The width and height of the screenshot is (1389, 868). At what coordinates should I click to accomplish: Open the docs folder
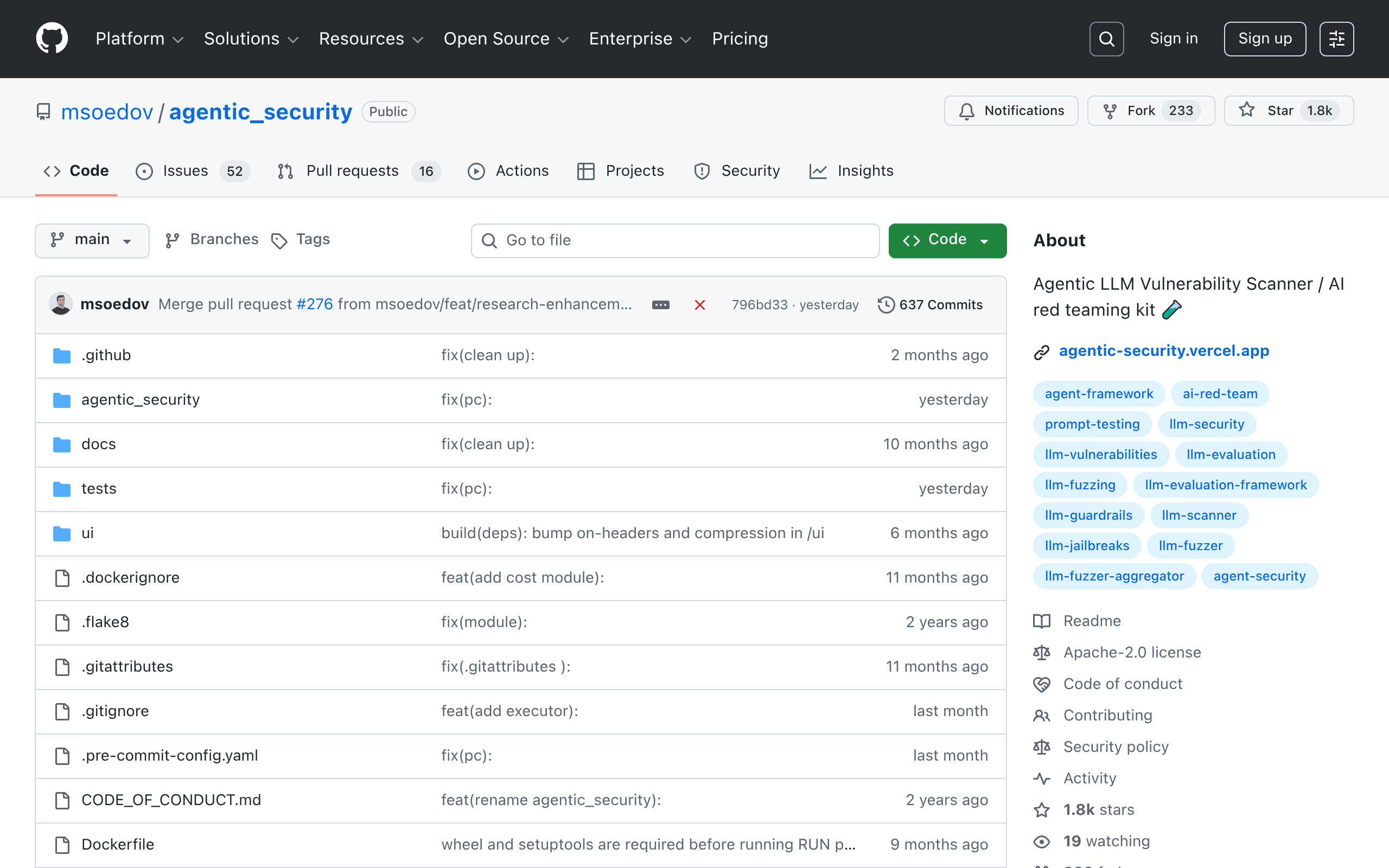pyautogui.click(x=99, y=444)
